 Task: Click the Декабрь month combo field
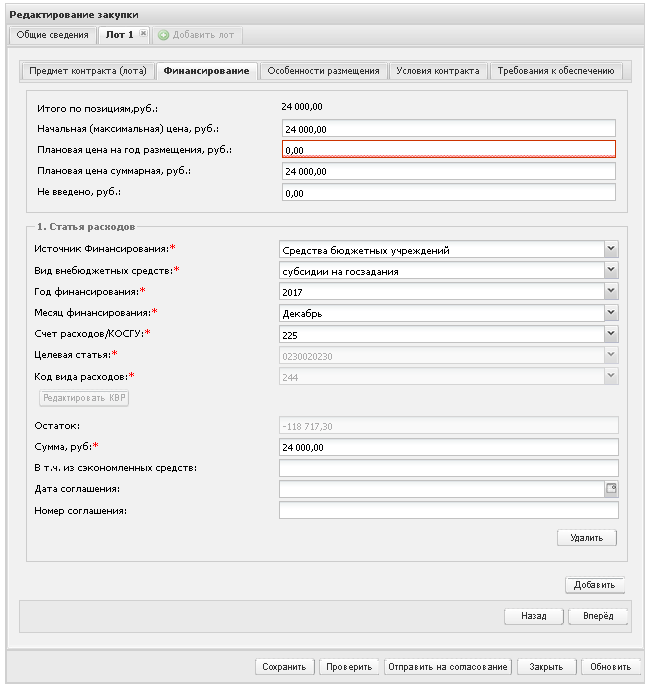point(442,313)
